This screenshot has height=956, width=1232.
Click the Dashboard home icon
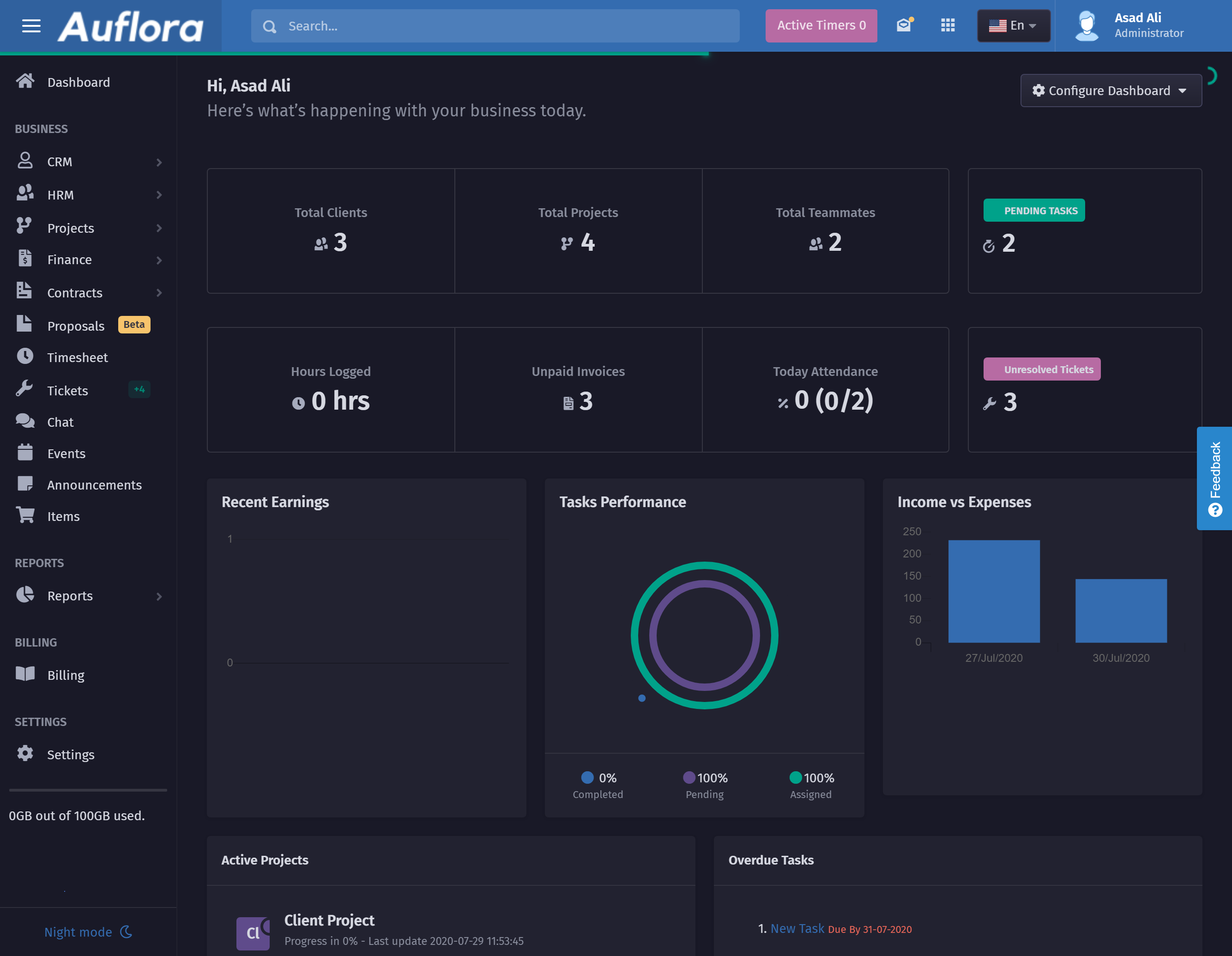pyautogui.click(x=25, y=81)
